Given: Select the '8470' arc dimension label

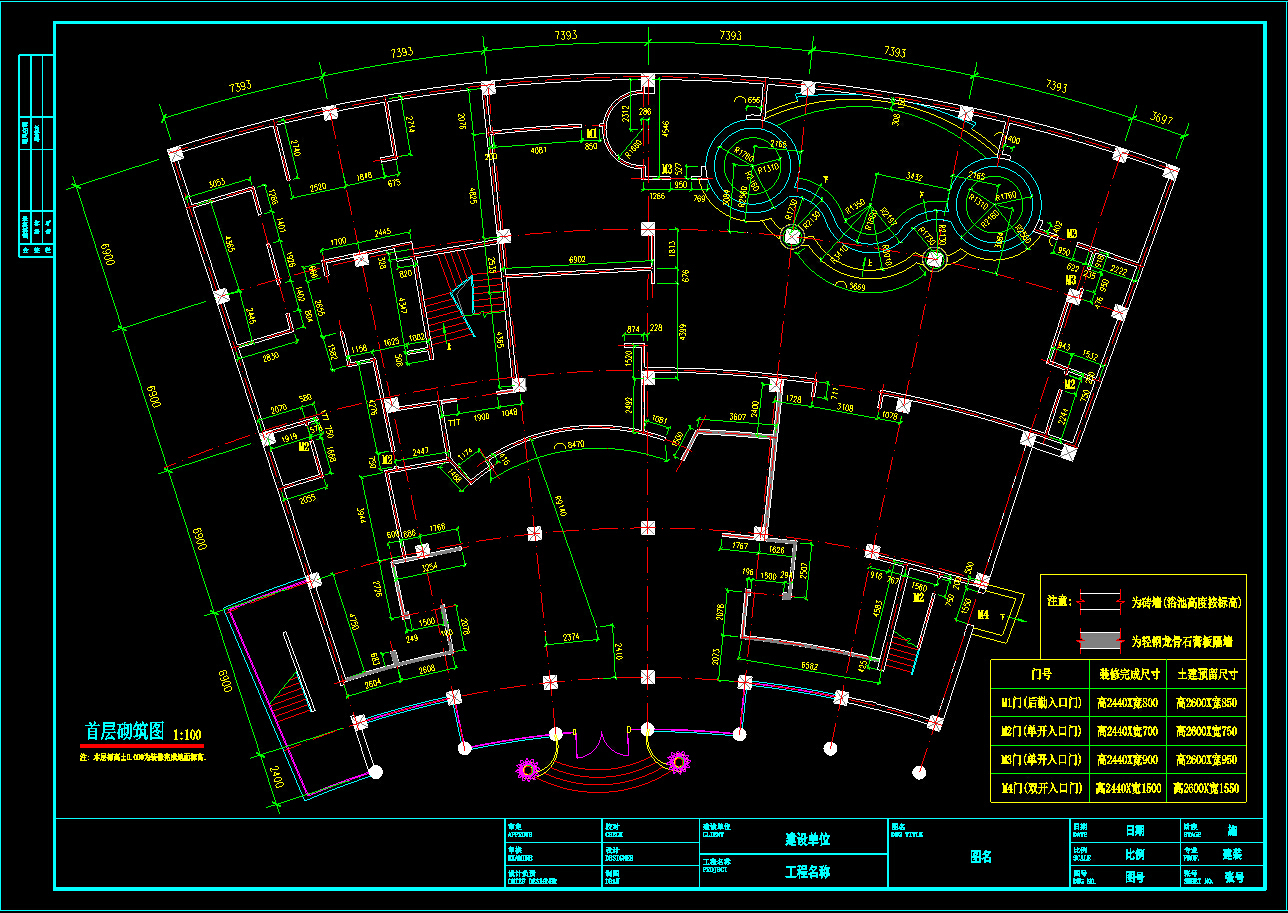Looking at the screenshot, I should point(576,444).
